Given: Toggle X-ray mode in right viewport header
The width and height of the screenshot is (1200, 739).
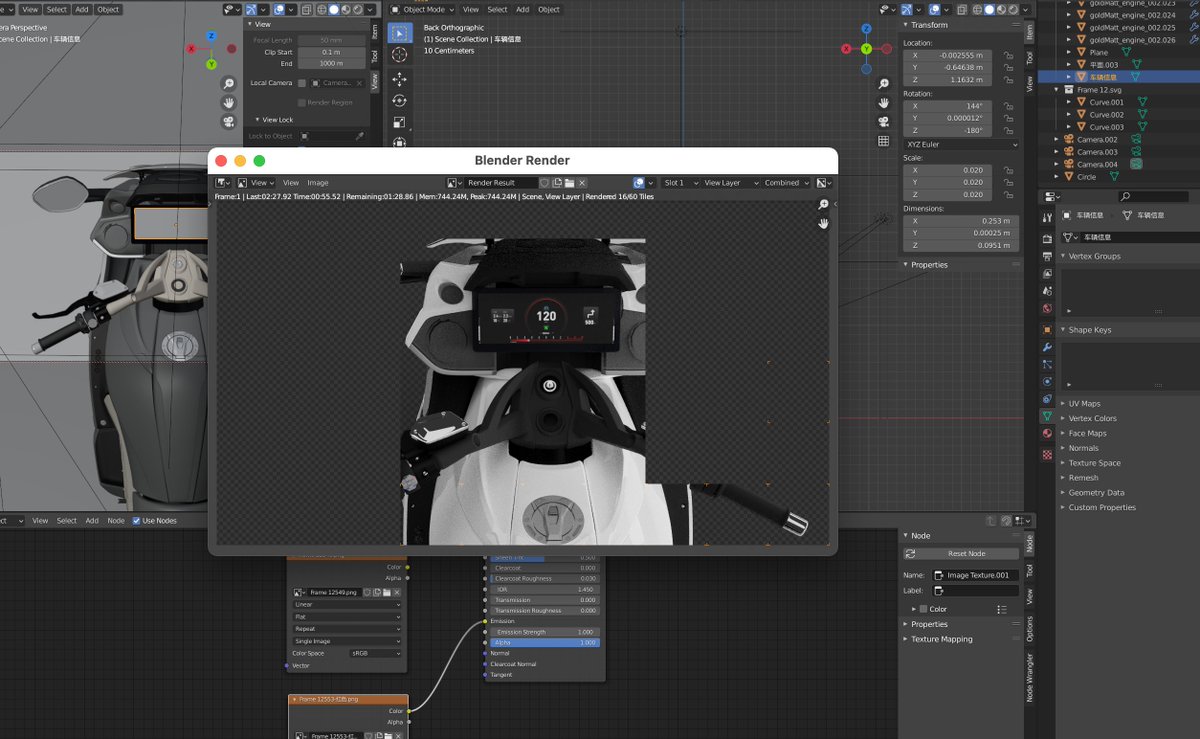Looking at the screenshot, I should pyautogui.click(x=962, y=9).
